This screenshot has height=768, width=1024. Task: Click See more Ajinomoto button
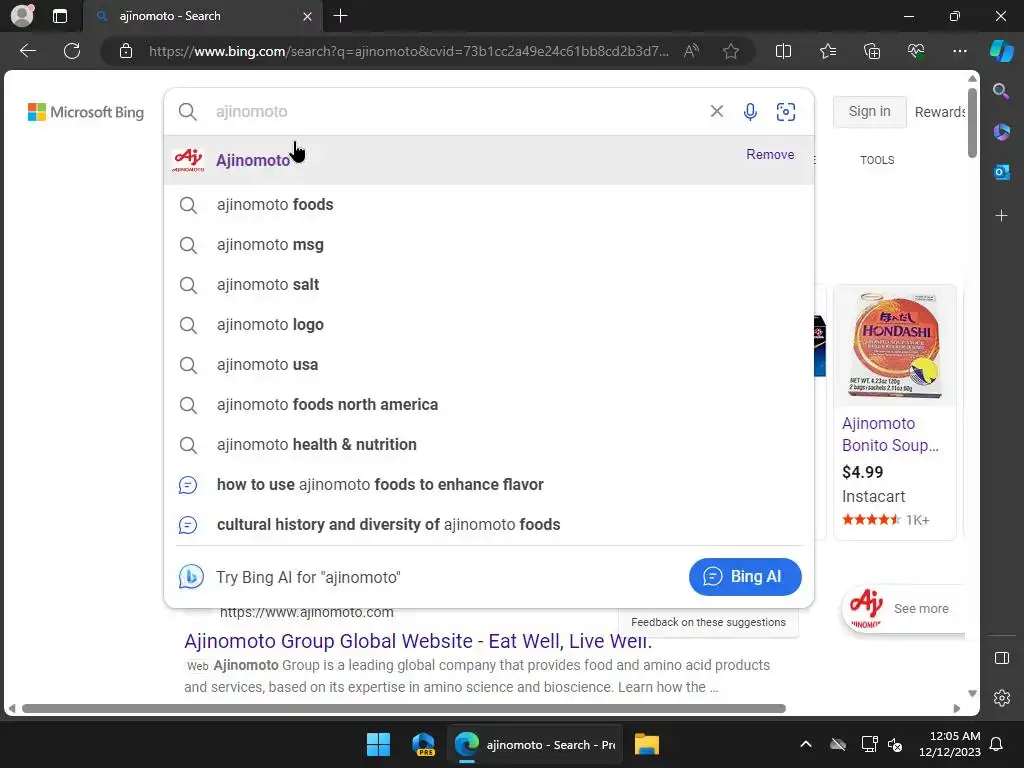coord(903,608)
